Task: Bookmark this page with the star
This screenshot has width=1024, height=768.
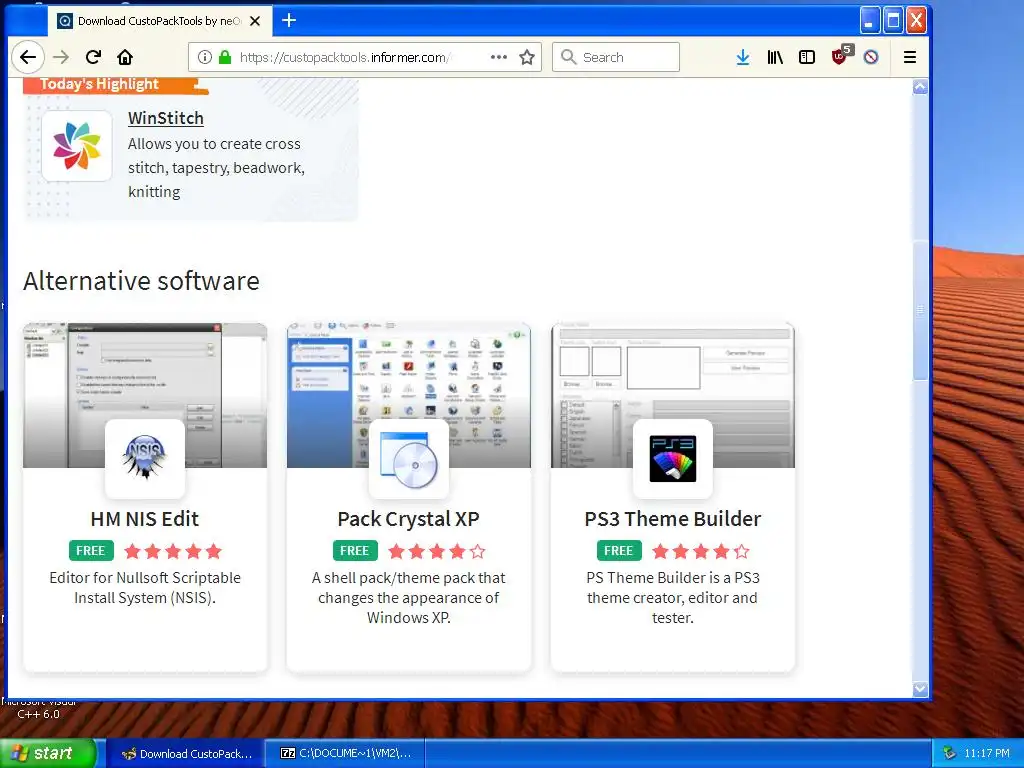Action: [527, 57]
